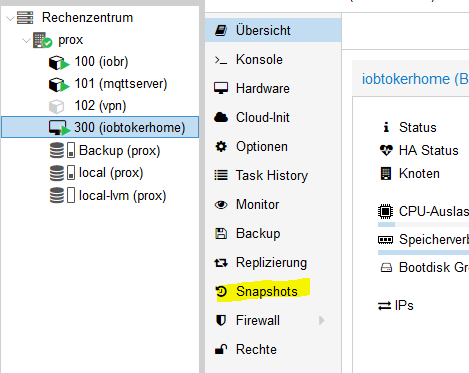Click the Hardware monitor icon

(x=221, y=88)
